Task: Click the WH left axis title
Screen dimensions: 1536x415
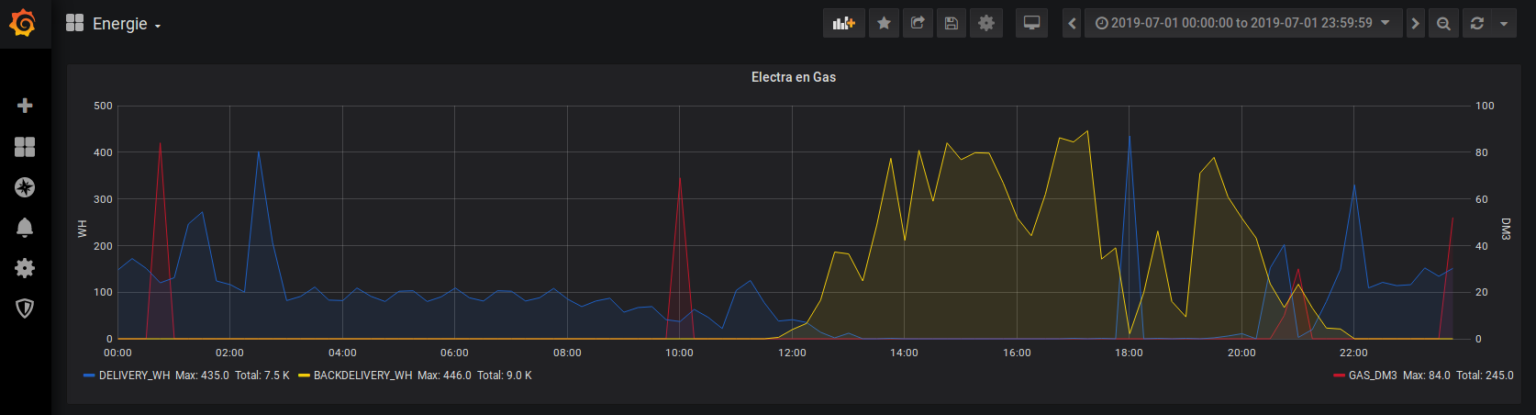Action: 83,229
